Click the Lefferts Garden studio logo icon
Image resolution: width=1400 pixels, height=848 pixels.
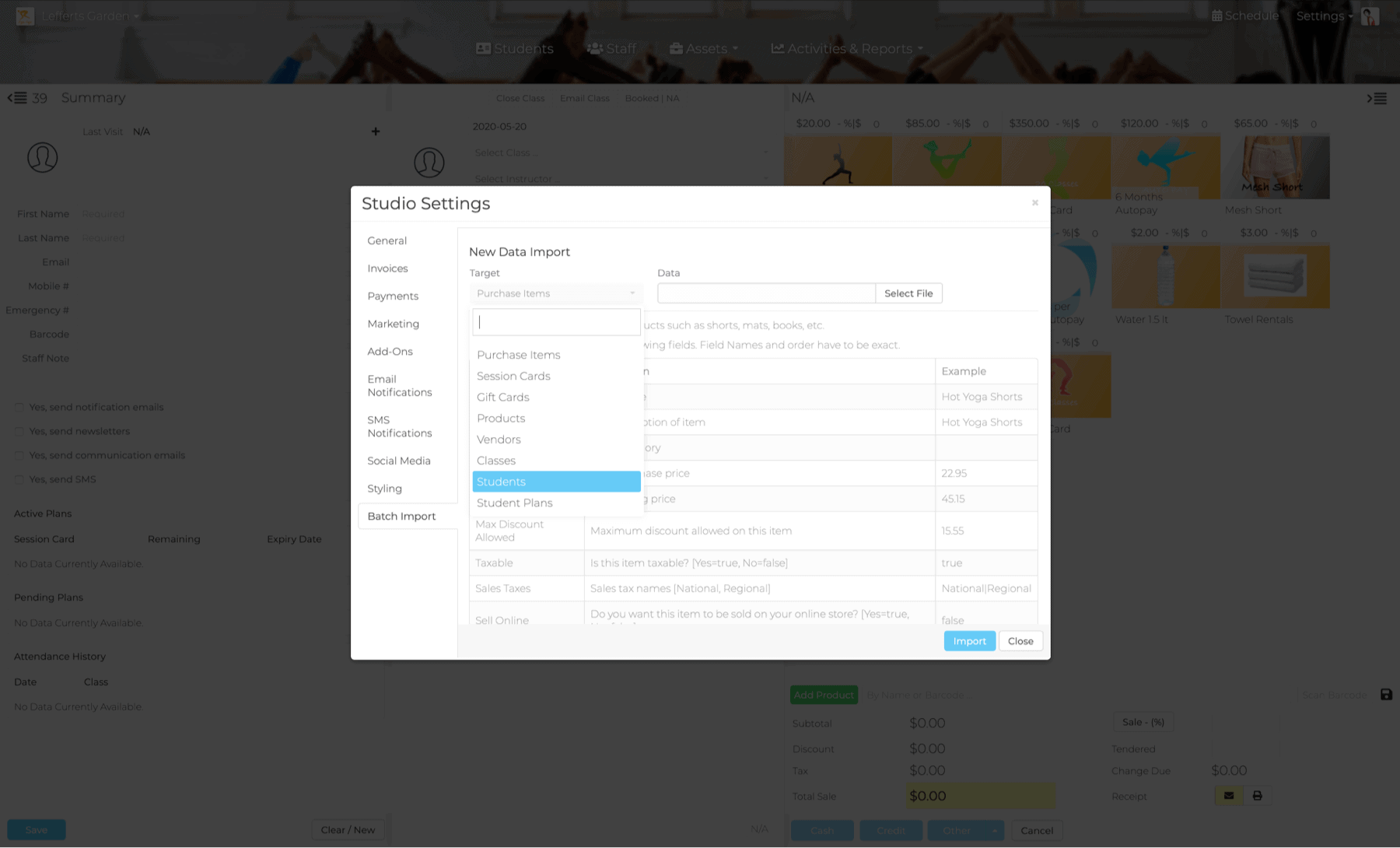[25, 16]
